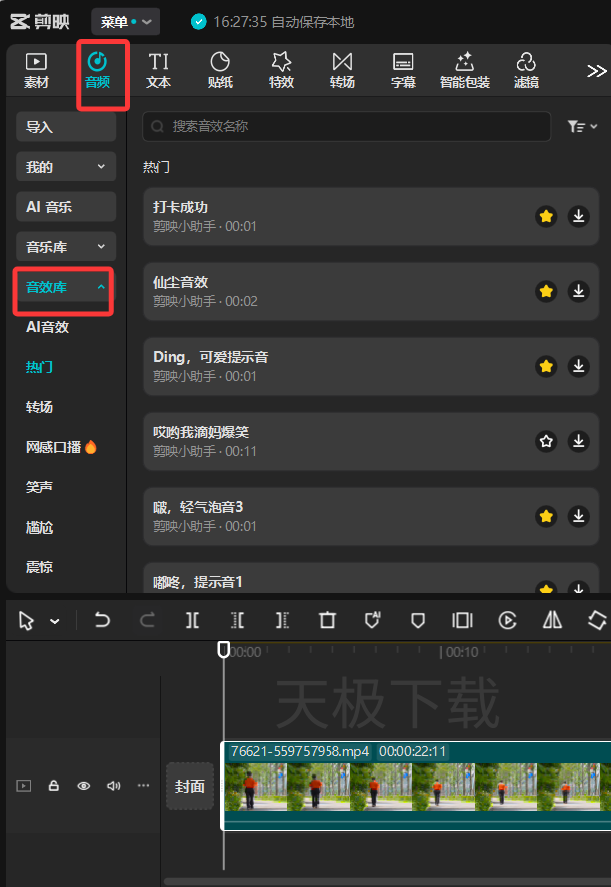
Task: Delete right of playhead split tool
Action: click(282, 621)
